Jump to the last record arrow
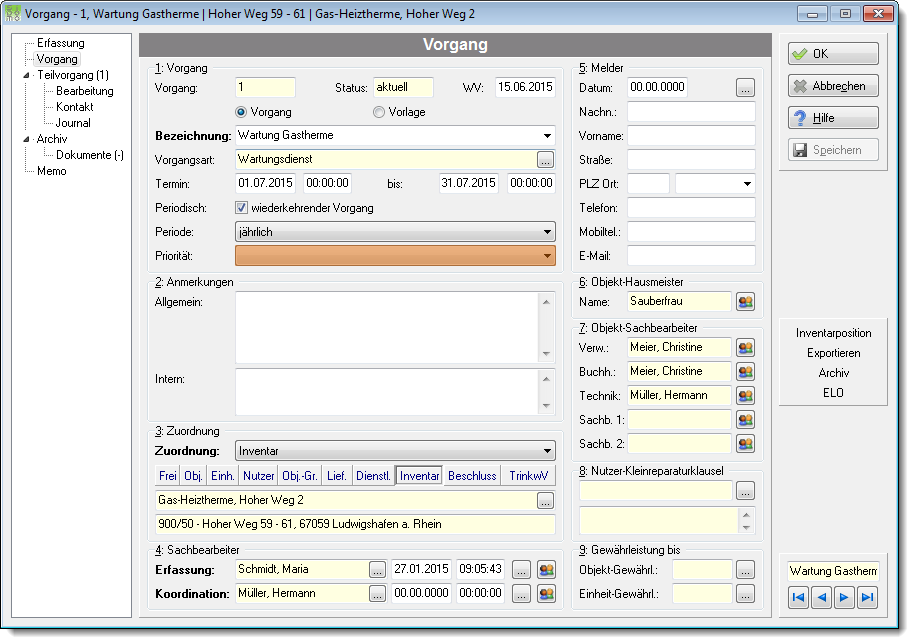The height and width of the screenshot is (644, 914). click(867, 597)
